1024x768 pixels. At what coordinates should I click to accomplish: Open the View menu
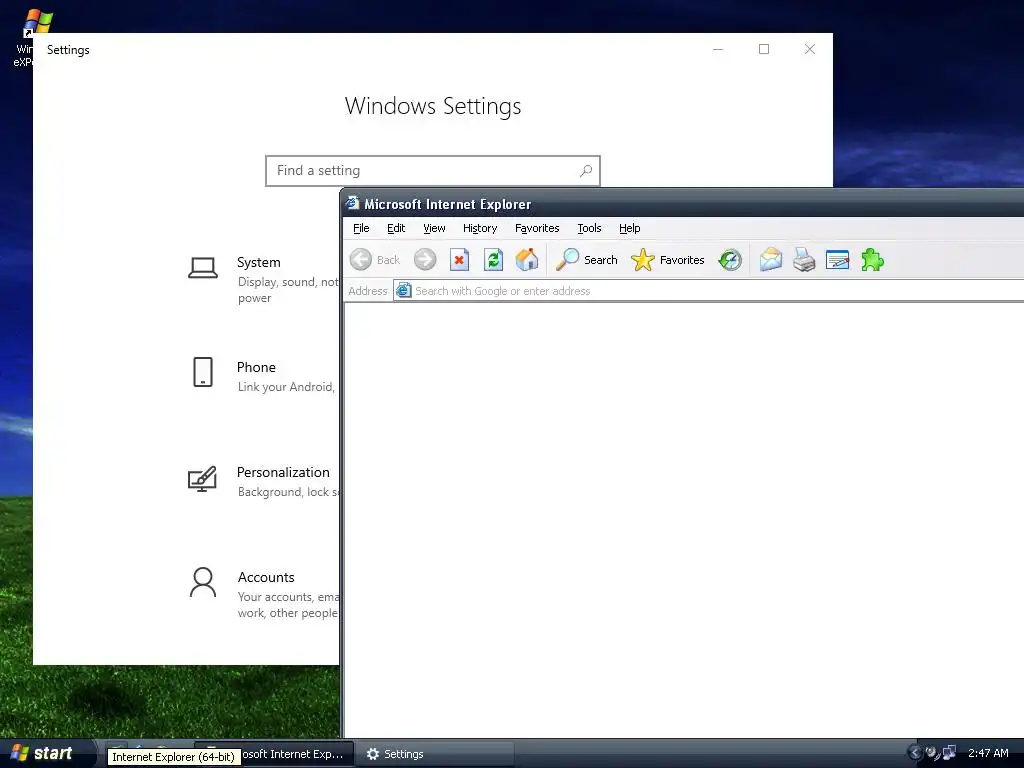coord(434,228)
